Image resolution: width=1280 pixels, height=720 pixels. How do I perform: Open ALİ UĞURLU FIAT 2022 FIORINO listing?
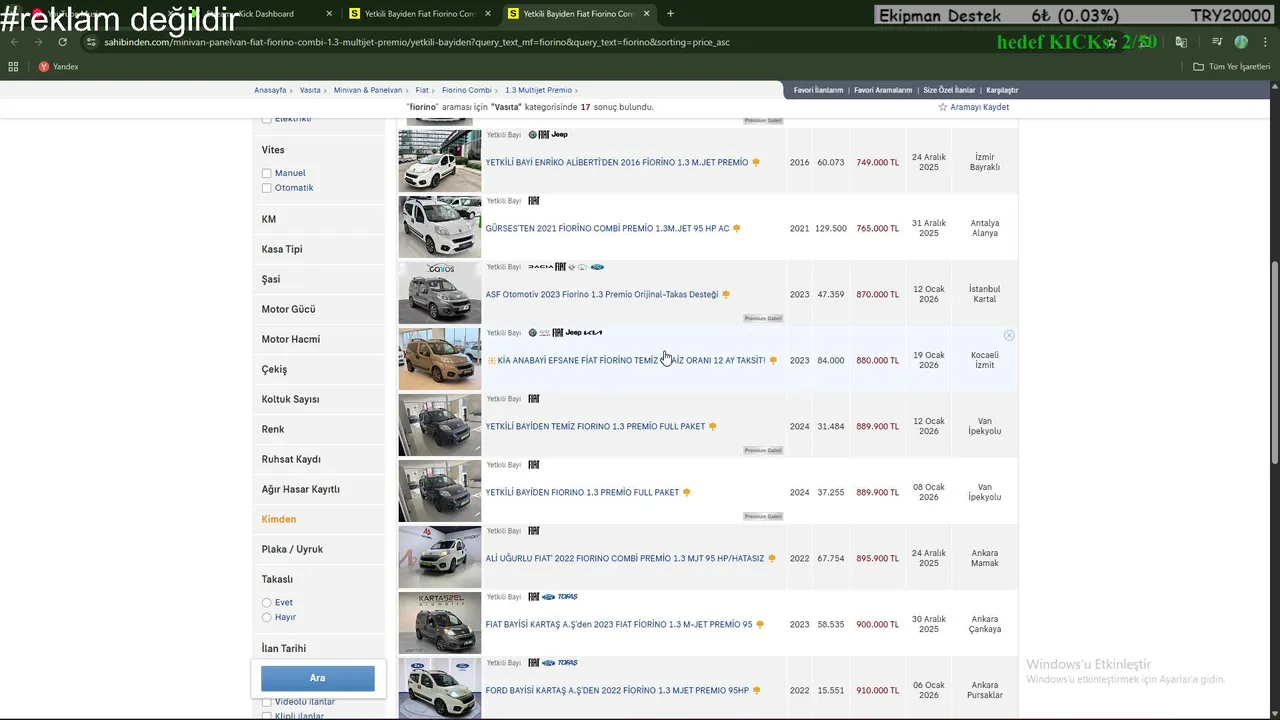[625, 559]
